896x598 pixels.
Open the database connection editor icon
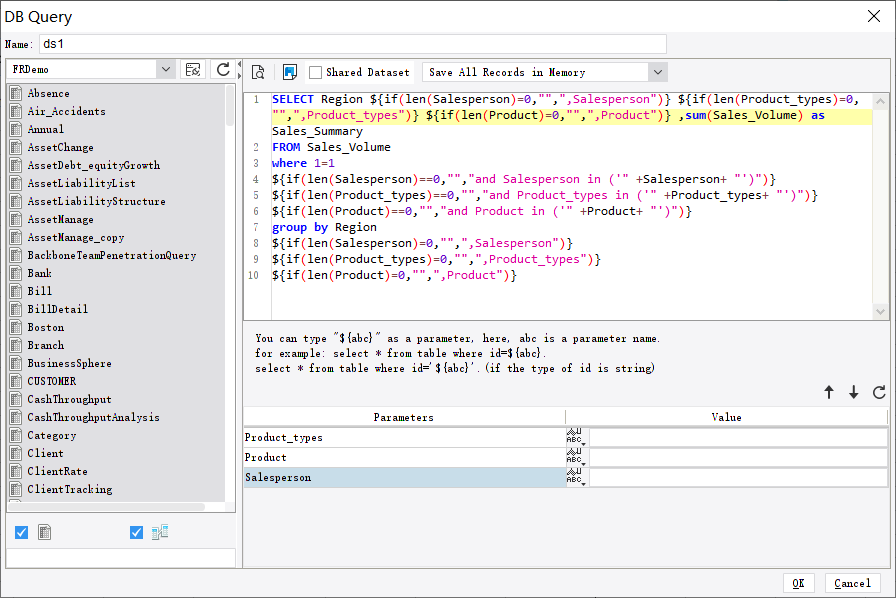click(193, 71)
